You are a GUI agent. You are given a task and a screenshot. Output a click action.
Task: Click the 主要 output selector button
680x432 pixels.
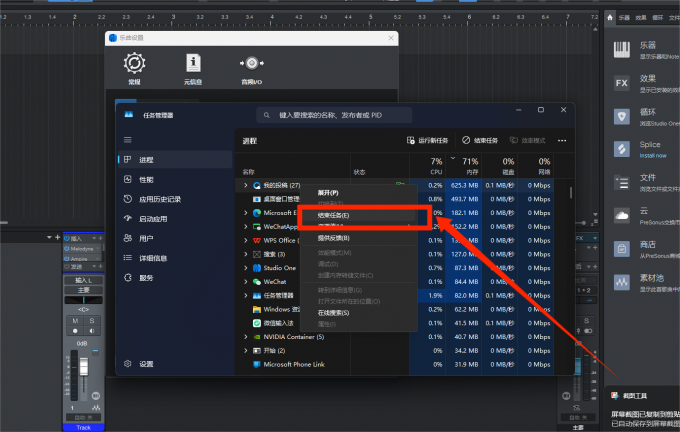tap(84, 290)
